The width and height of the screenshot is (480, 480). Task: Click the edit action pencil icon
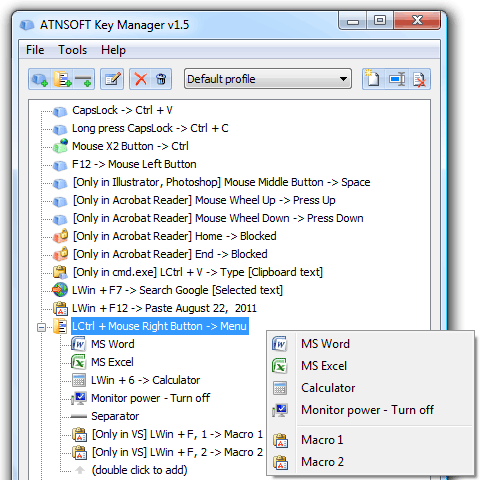(x=112, y=79)
